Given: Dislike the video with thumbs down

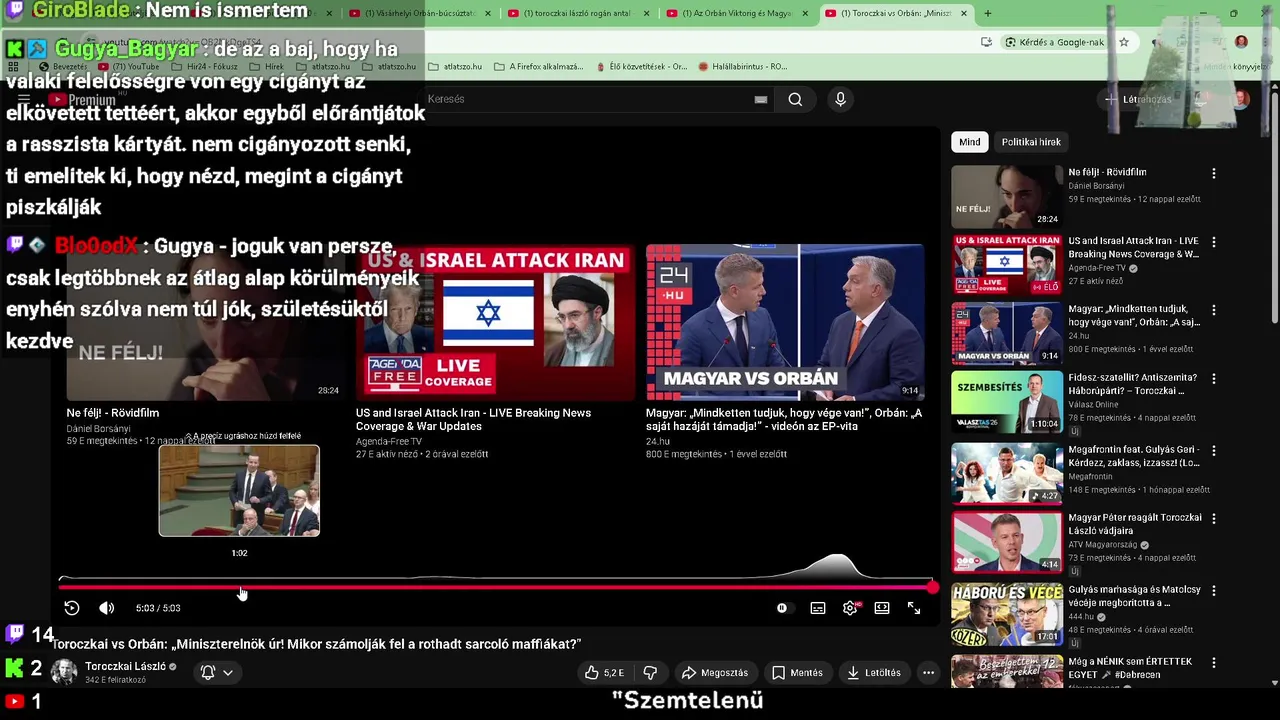Looking at the screenshot, I should tap(650, 673).
